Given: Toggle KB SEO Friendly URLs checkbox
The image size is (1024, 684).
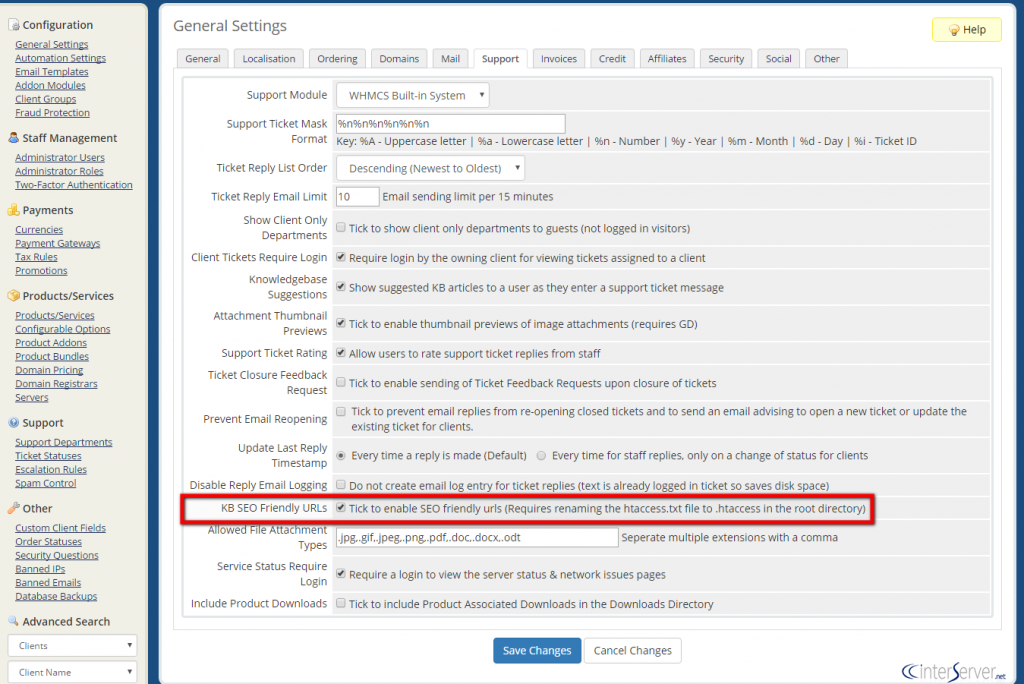Looking at the screenshot, I should (341, 507).
